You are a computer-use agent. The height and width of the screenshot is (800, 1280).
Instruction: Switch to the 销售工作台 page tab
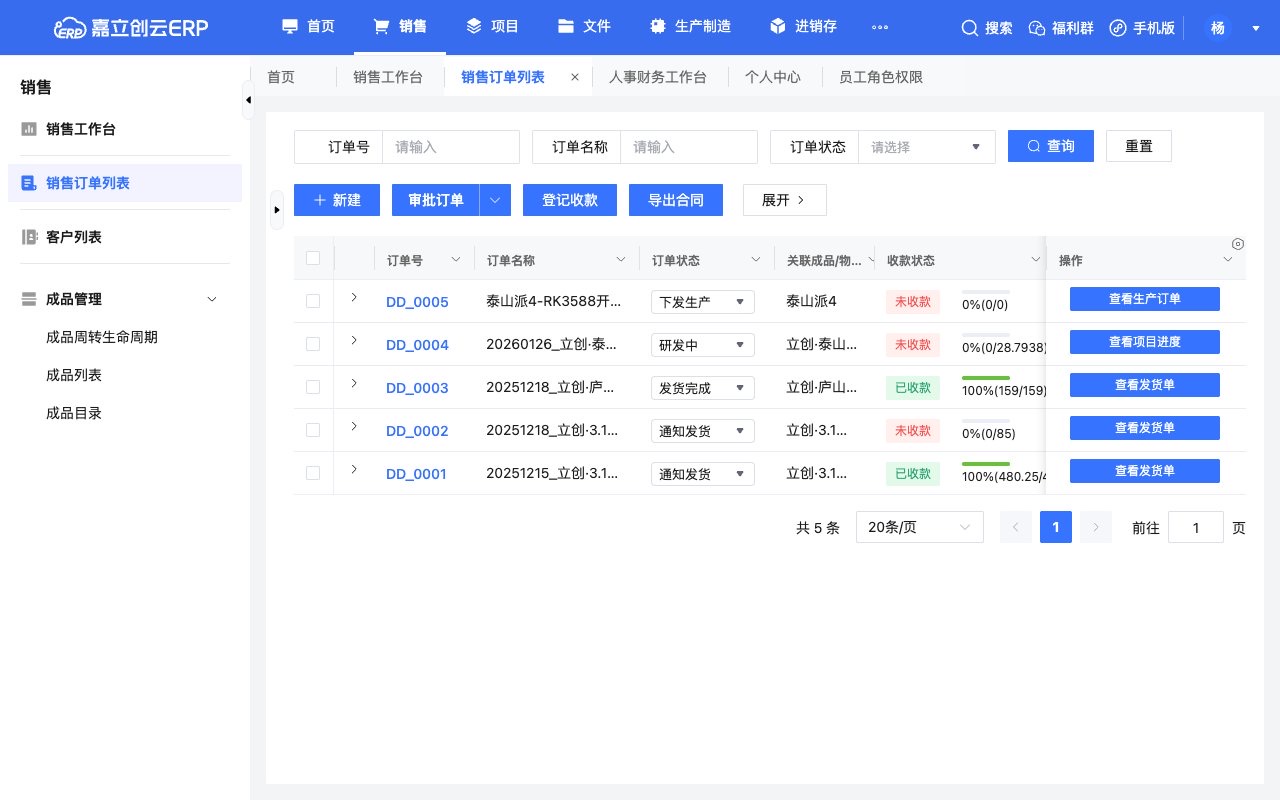[x=387, y=77]
